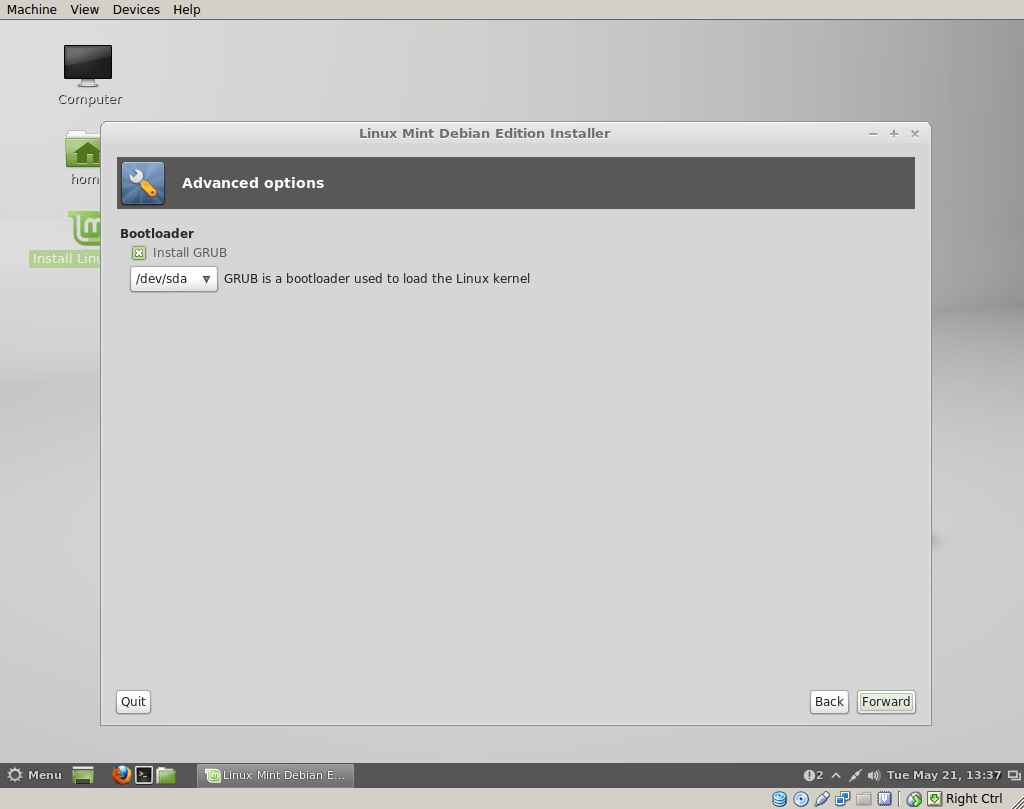The width and height of the screenshot is (1024, 809).
Task: Click the Forward button
Action: point(885,701)
